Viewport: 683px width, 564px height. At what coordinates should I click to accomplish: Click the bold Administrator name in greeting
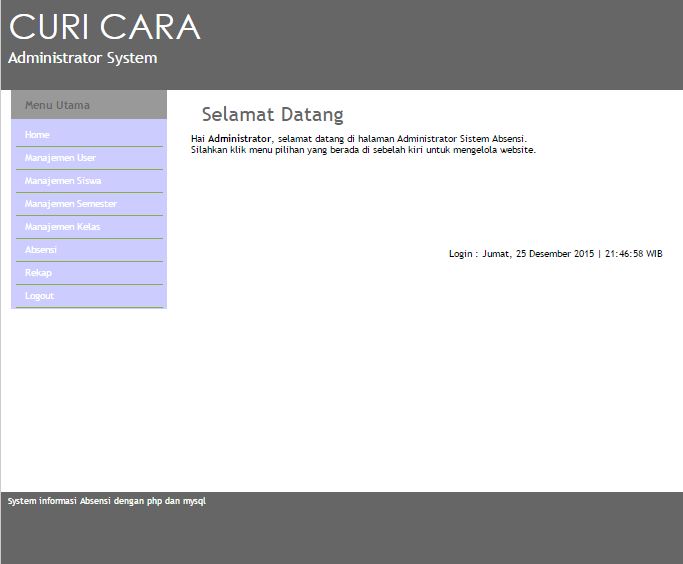(x=239, y=139)
